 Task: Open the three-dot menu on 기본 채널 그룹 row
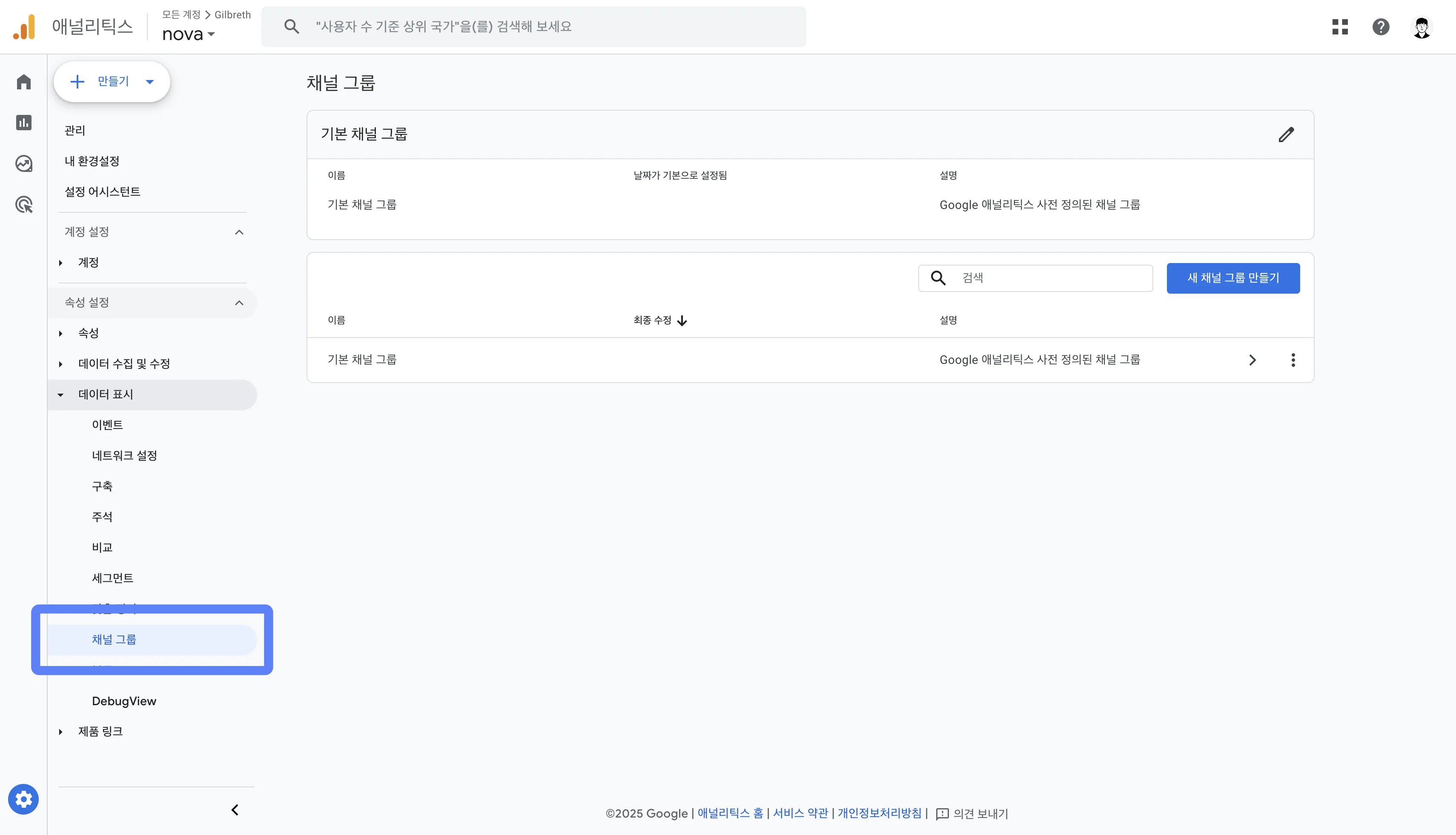click(1294, 360)
